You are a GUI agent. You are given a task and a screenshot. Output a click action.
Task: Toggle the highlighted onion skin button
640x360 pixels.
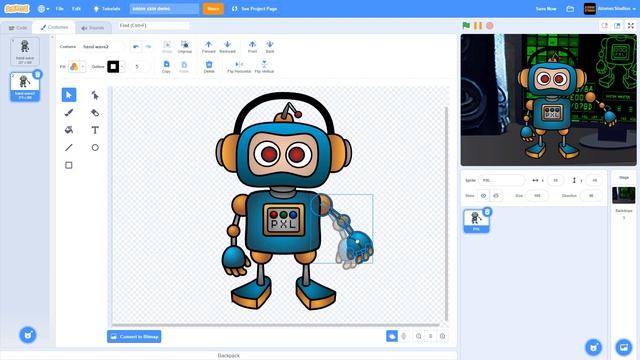coord(392,336)
